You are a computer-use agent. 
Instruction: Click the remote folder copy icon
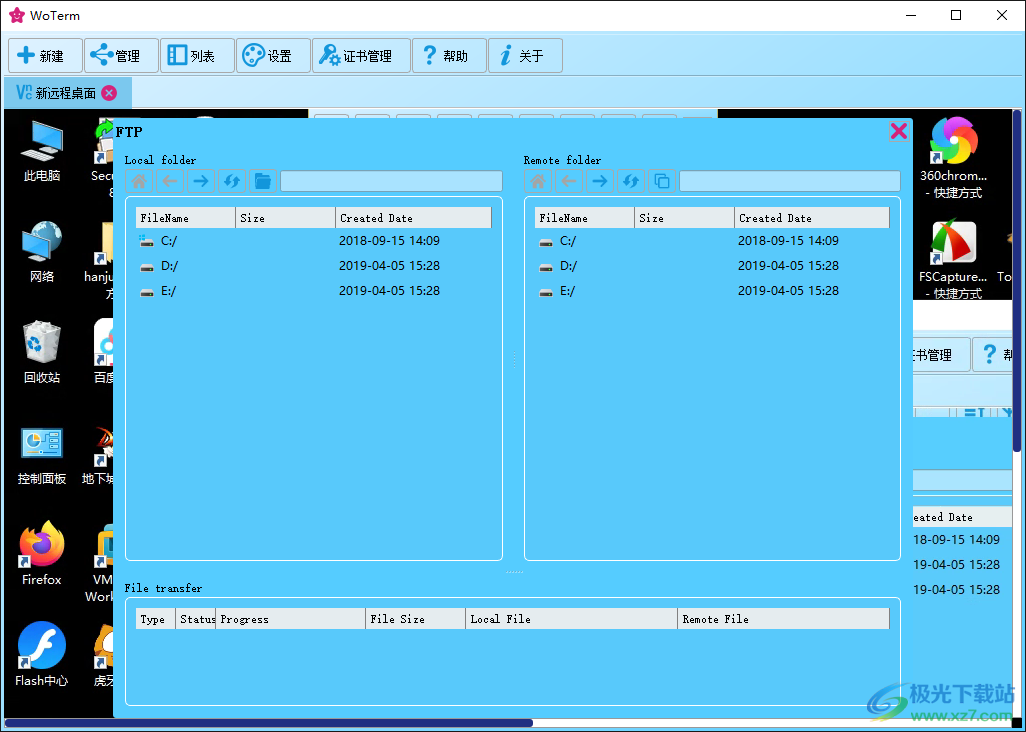[662, 181]
